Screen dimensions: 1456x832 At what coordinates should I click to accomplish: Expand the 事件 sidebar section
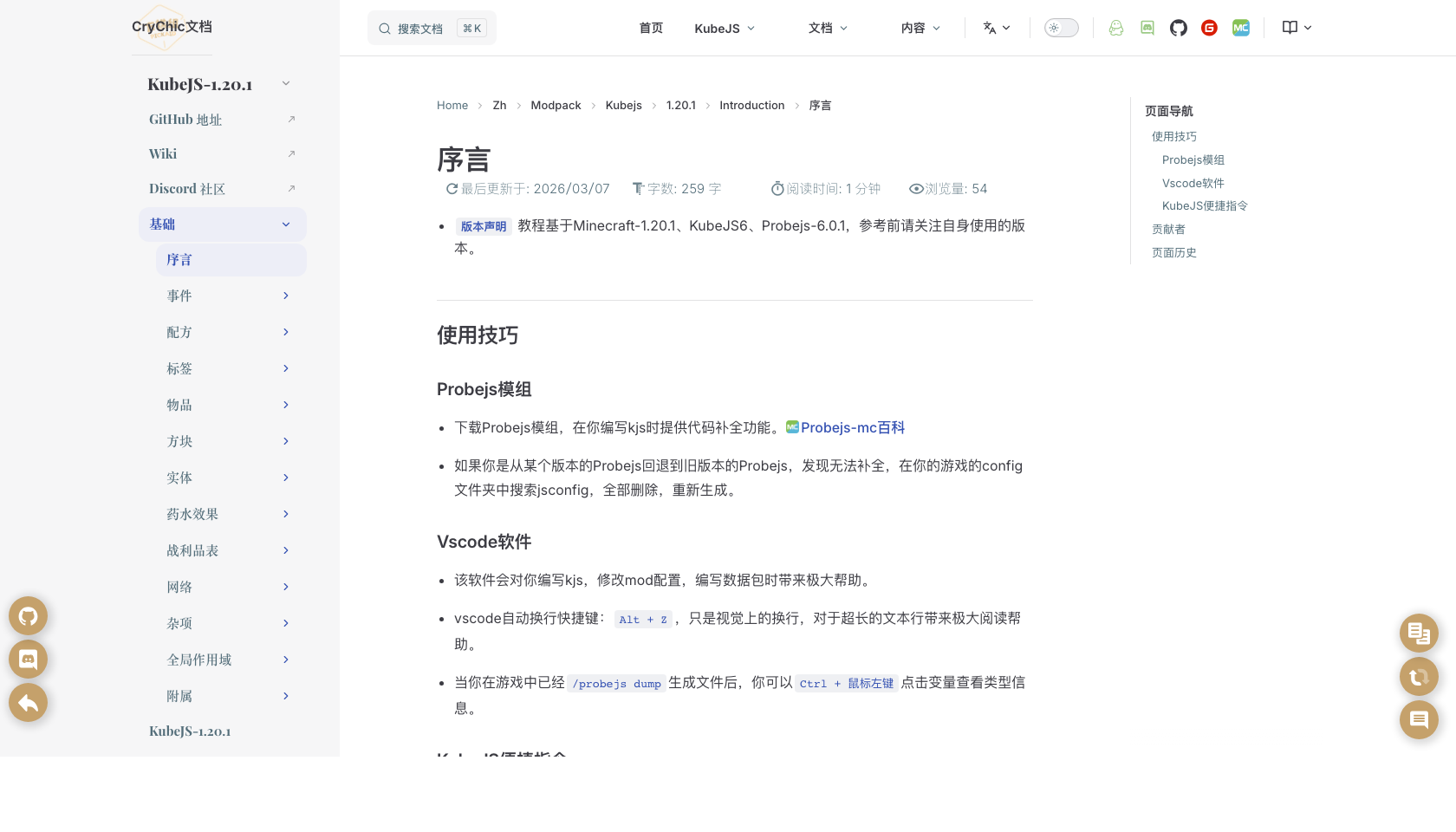point(229,296)
